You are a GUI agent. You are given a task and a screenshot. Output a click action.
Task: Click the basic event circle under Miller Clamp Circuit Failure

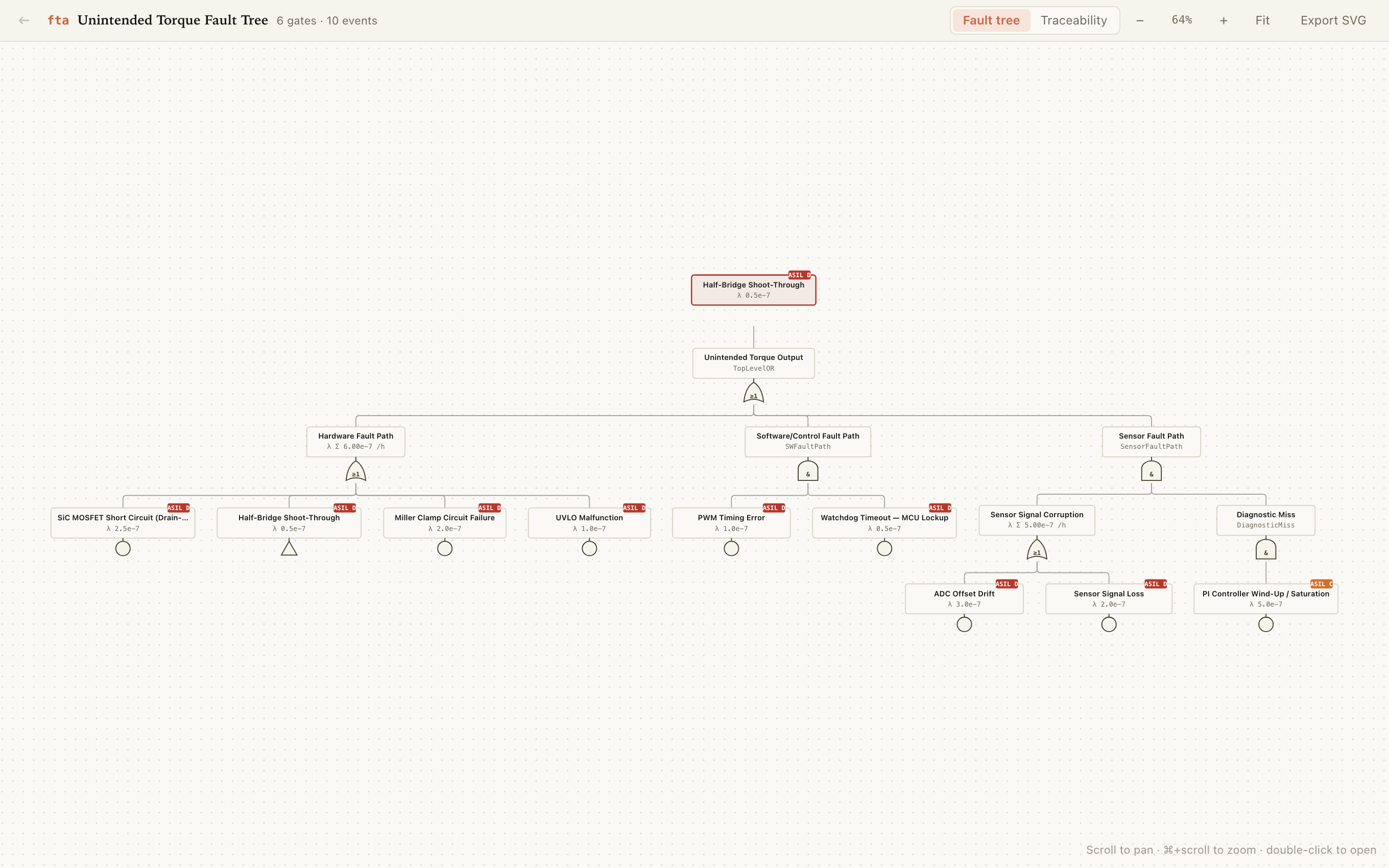(x=445, y=548)
